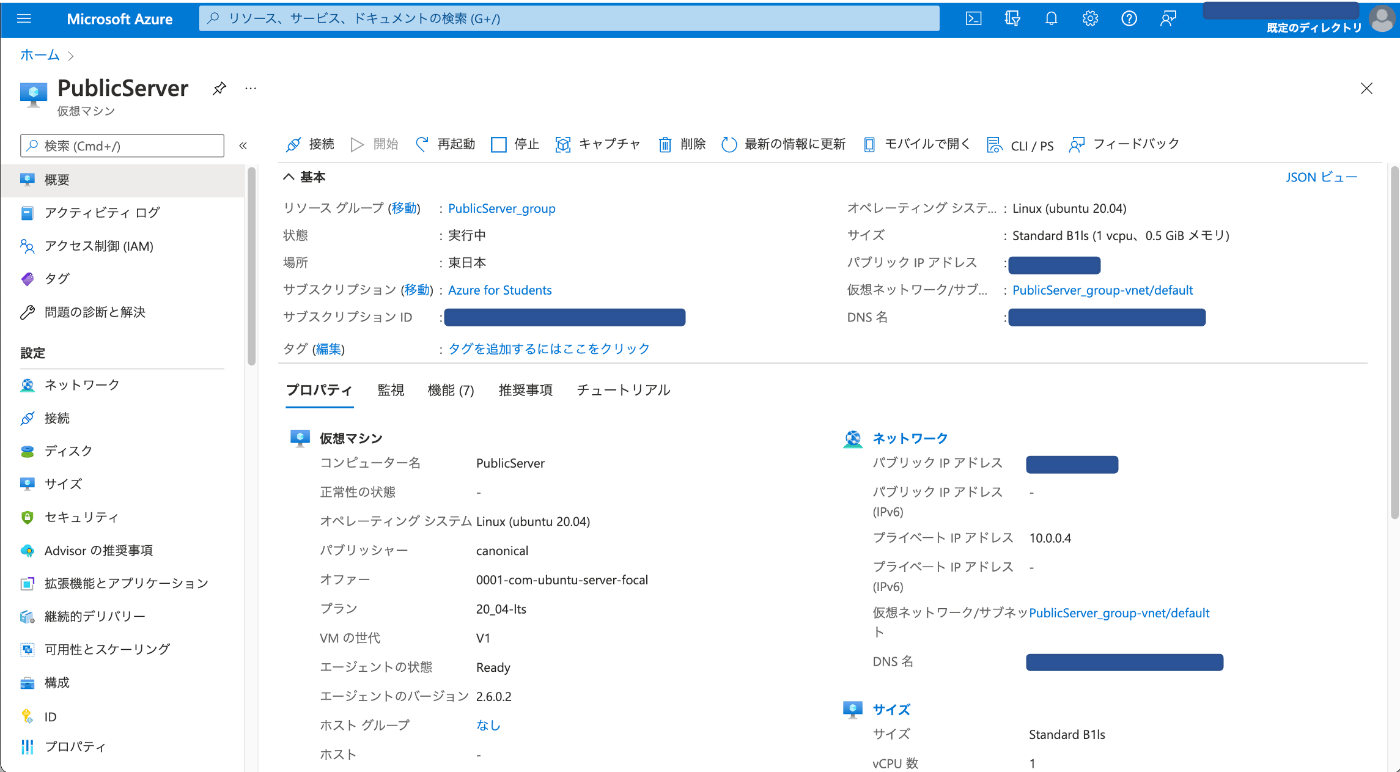Switch to the チュートリアル tab
Viewport: 1400px width, 772px height.
pyautogui.click(x=624, y=390)
